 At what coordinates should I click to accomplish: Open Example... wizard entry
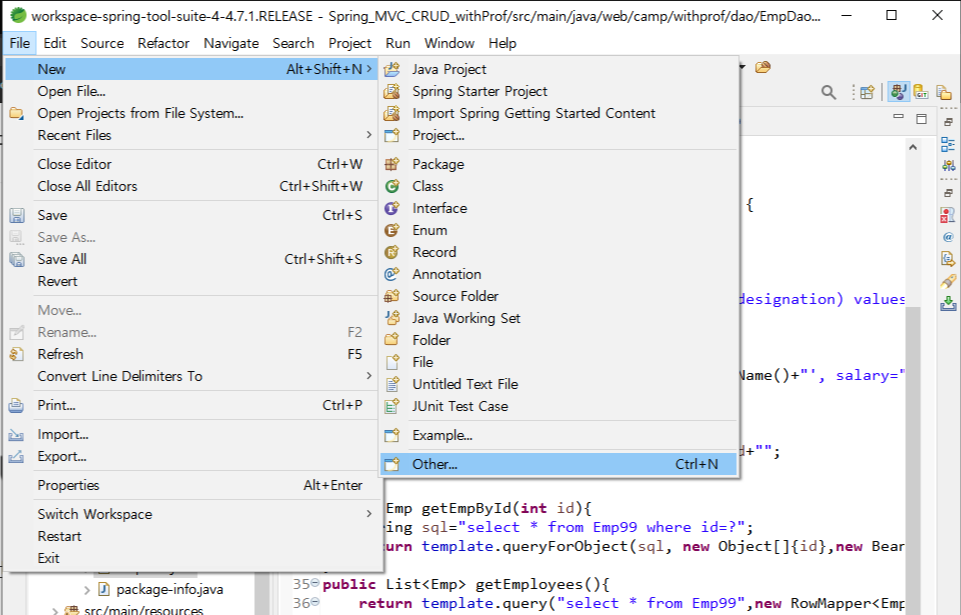click(558, 435)
